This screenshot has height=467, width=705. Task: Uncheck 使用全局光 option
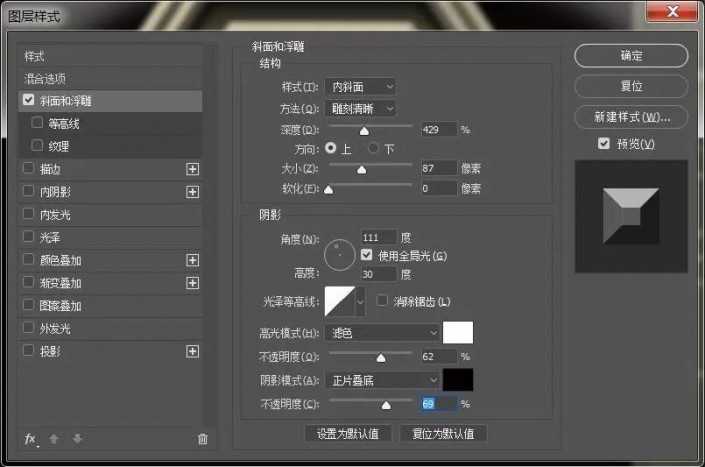[x=366, y=256]
